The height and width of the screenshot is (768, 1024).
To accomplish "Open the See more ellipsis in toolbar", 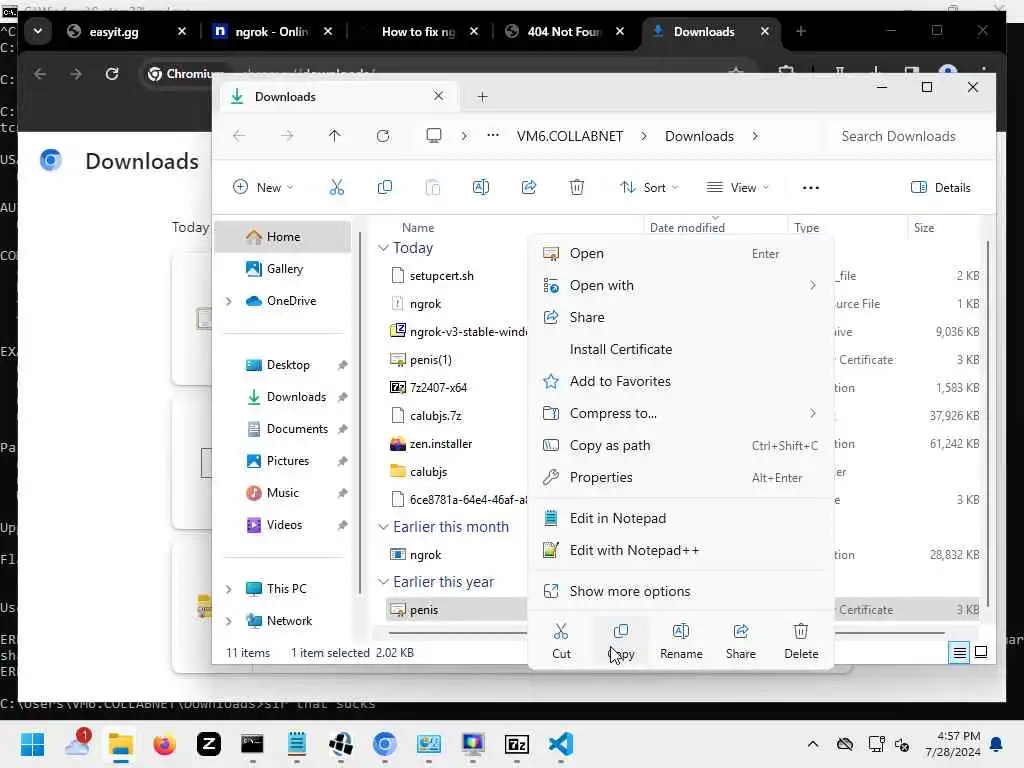I will click(x=810, y=188).
